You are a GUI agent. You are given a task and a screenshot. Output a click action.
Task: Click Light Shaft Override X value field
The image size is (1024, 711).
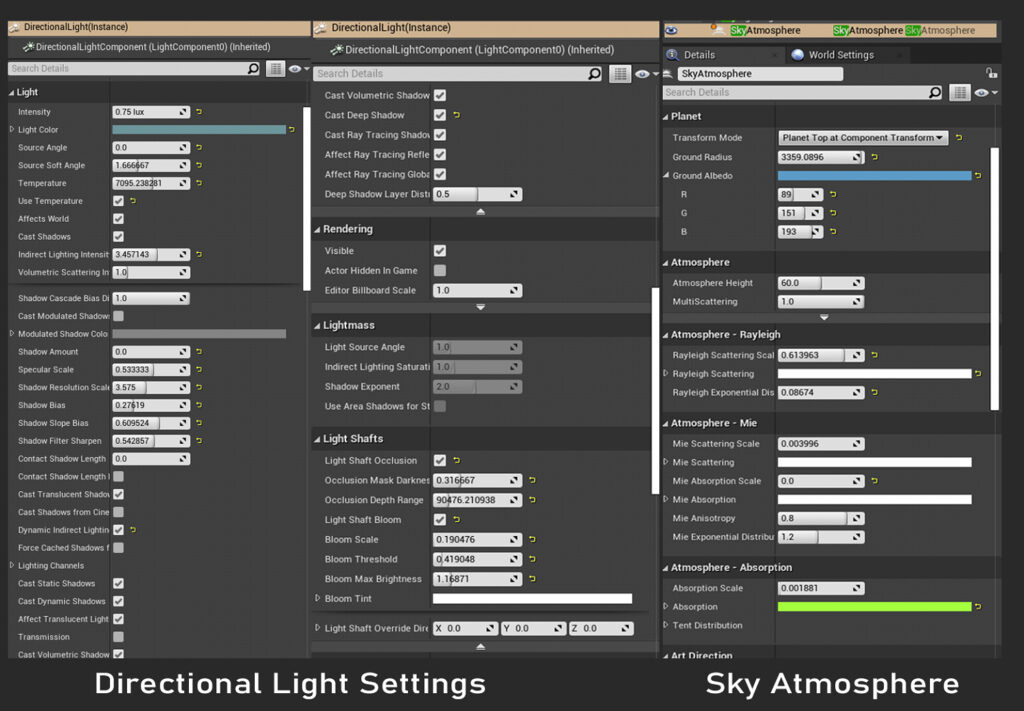click(465, 628)
